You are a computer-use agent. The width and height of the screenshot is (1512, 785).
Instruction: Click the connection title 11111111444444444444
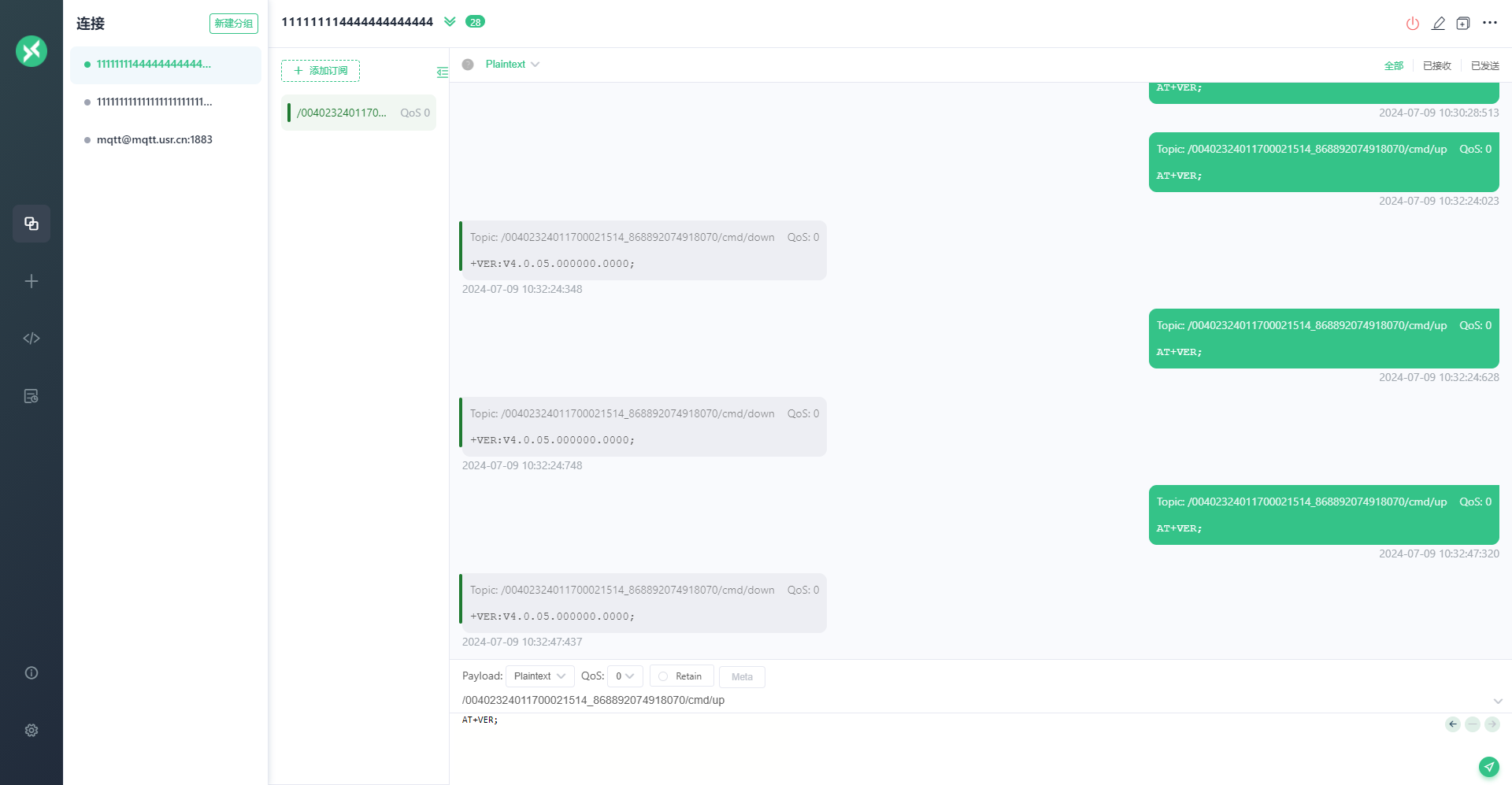point(358,22)
